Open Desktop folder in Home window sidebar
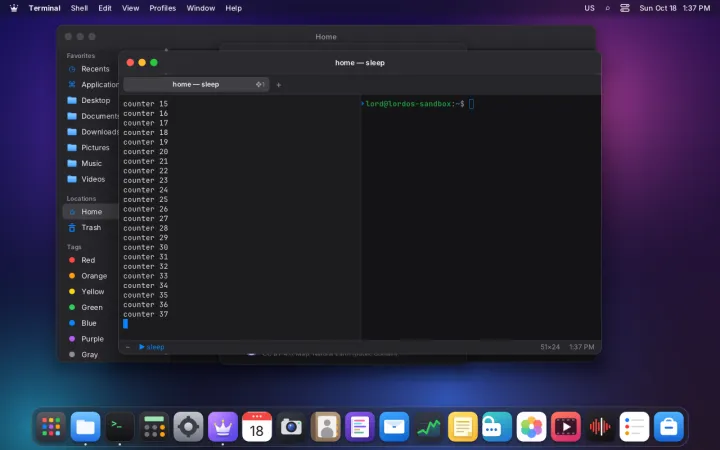This screenshot has height=450, width=720. (x=91, y=100)
